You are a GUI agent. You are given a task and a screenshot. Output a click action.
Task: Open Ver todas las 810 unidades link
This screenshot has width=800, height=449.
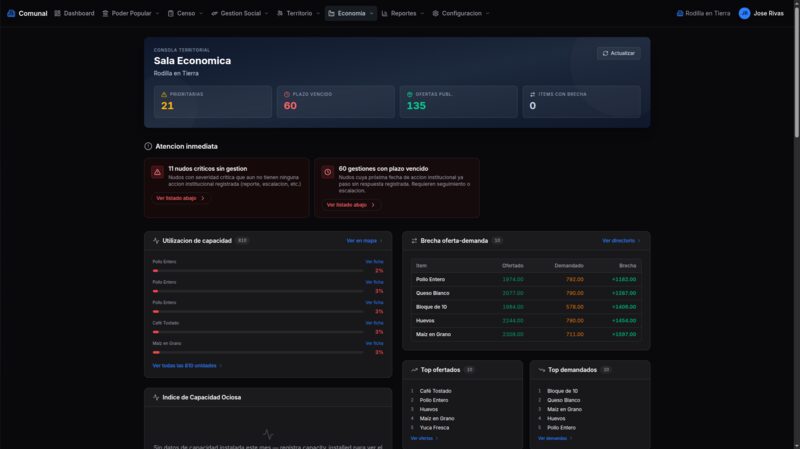click(187, 366)
